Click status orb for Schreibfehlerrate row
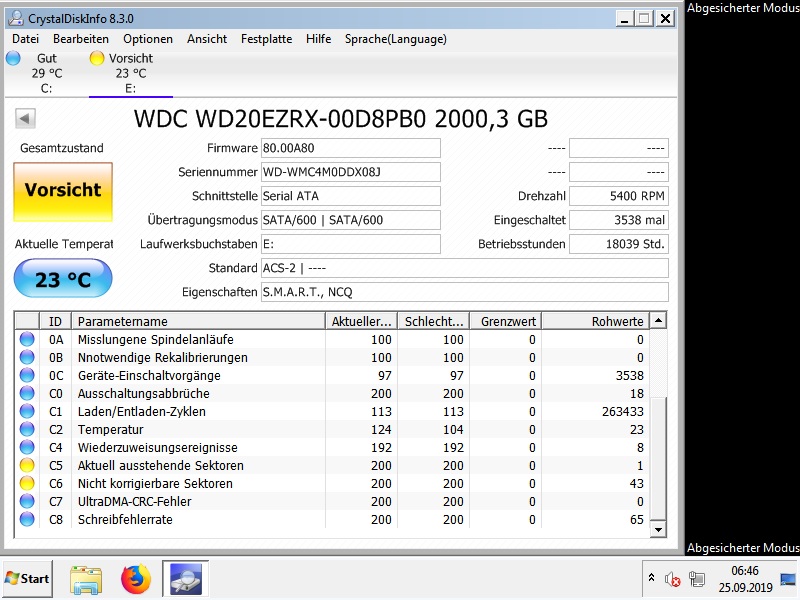Image resolution: width=800 pixels, height=600 pixels. 27,519
